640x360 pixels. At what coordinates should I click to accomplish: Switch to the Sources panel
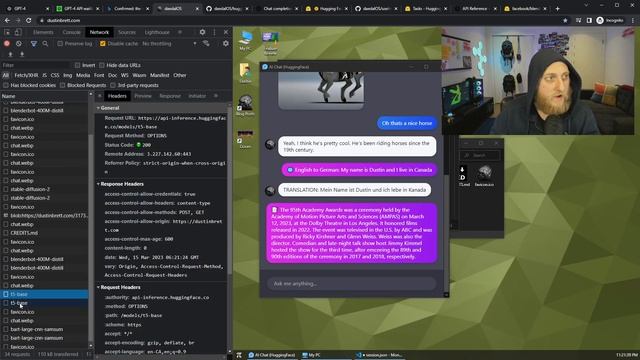pyautogui.click(x=127, y=32)
